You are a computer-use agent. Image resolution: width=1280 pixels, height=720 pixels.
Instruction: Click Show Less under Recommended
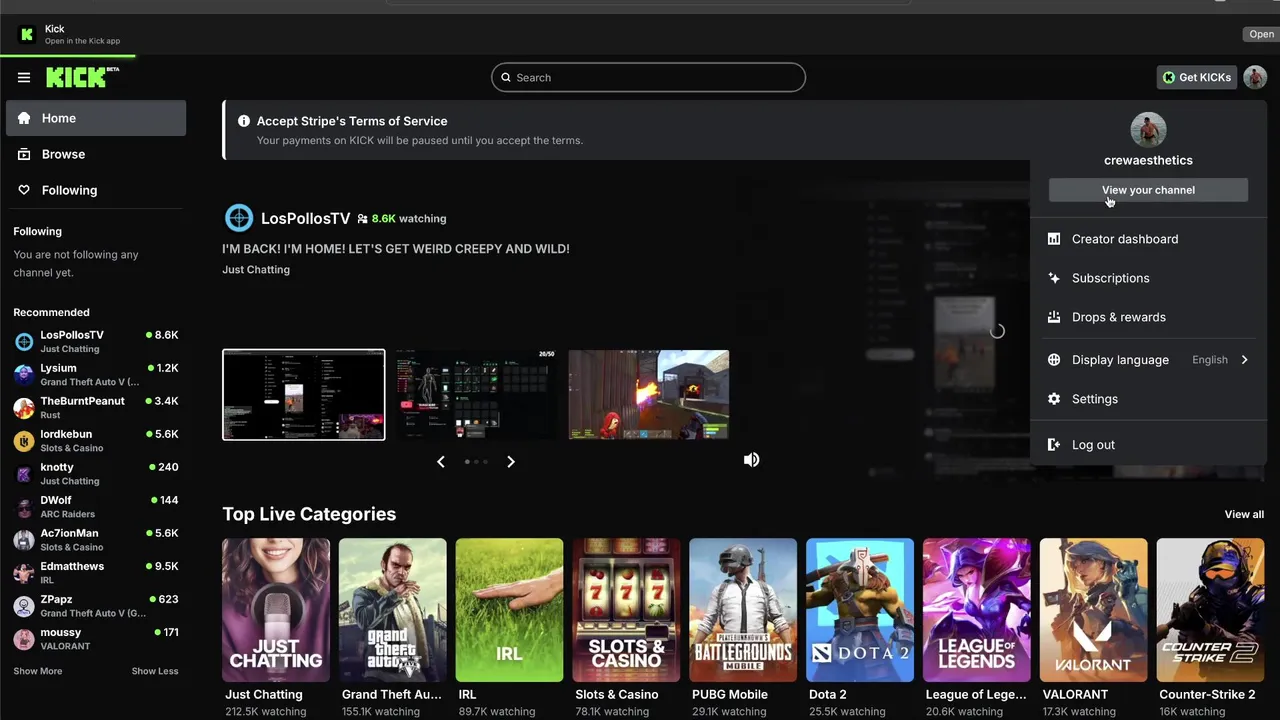point(155,671)
